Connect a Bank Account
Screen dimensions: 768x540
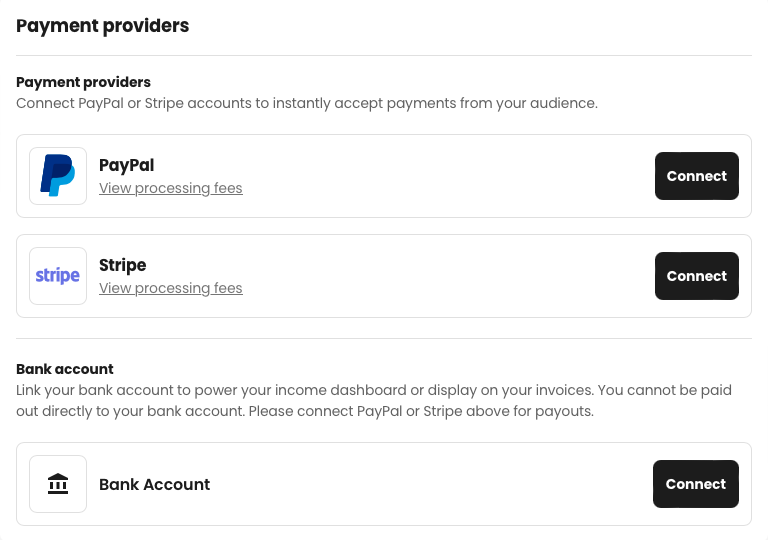pos(696,484)
